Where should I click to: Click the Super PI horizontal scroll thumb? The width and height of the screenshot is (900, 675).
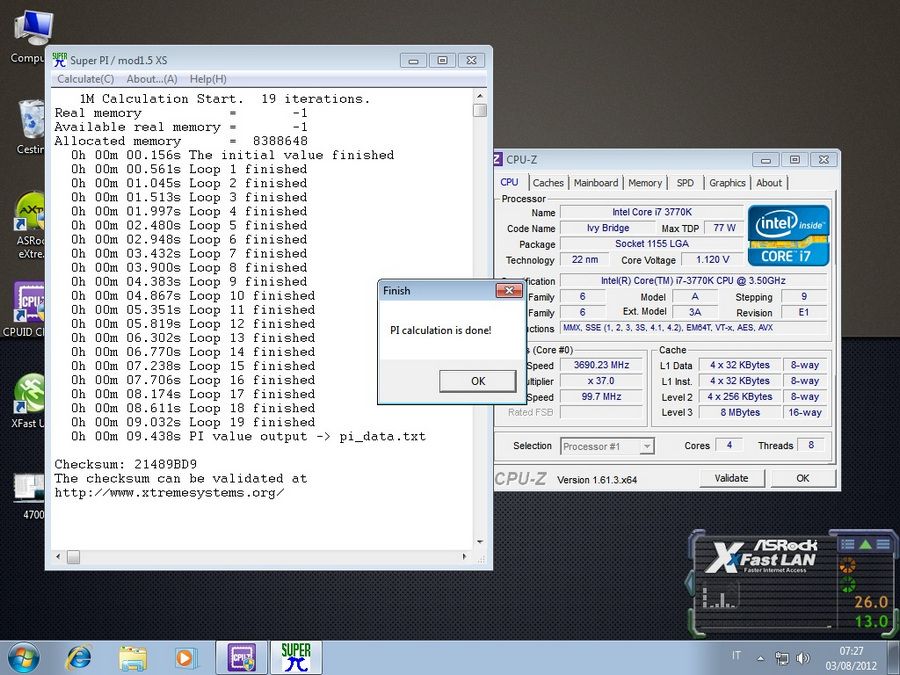73,557
